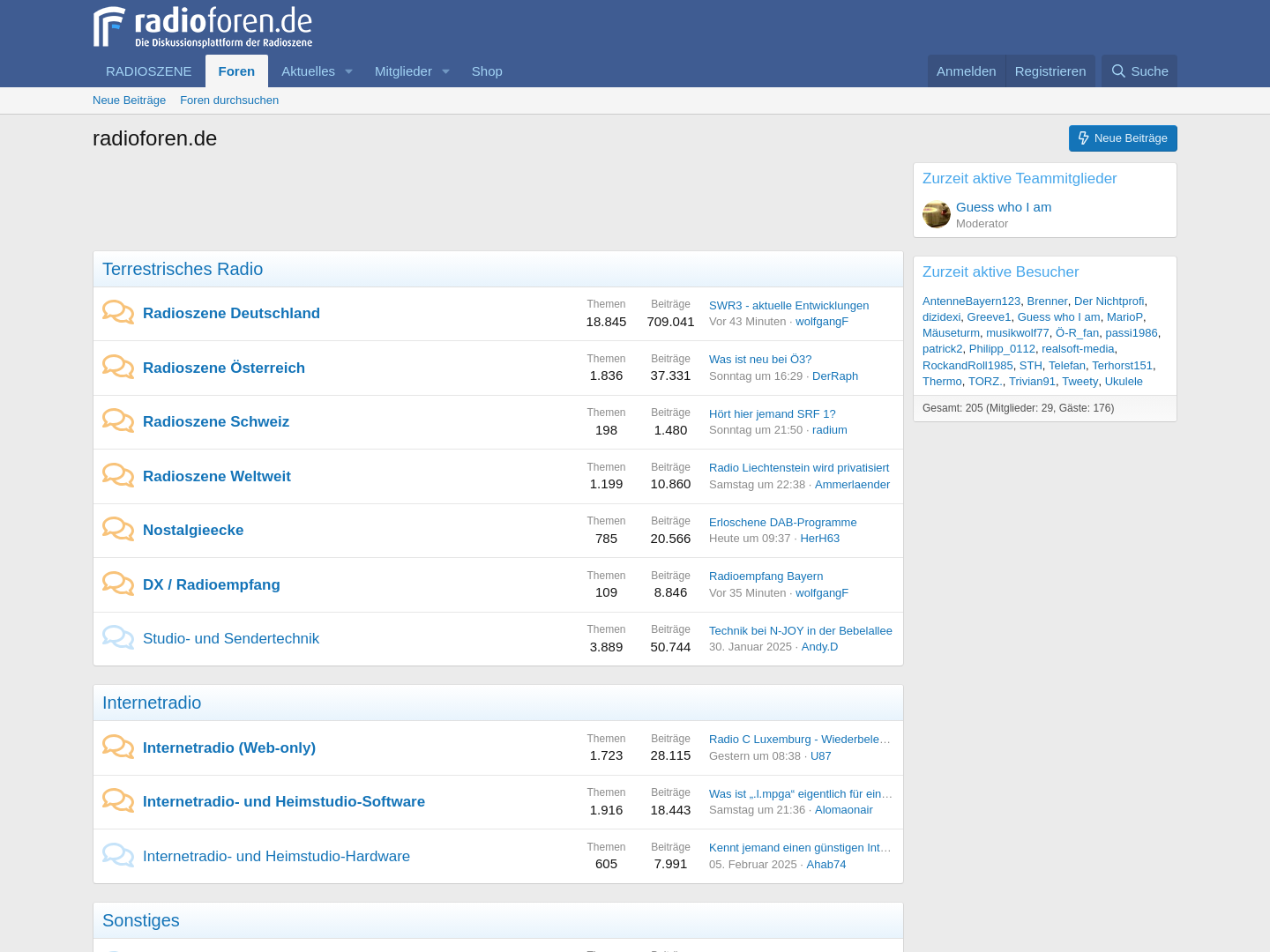
Task: Click the Registrieren button
Action: click(1050, 71)
